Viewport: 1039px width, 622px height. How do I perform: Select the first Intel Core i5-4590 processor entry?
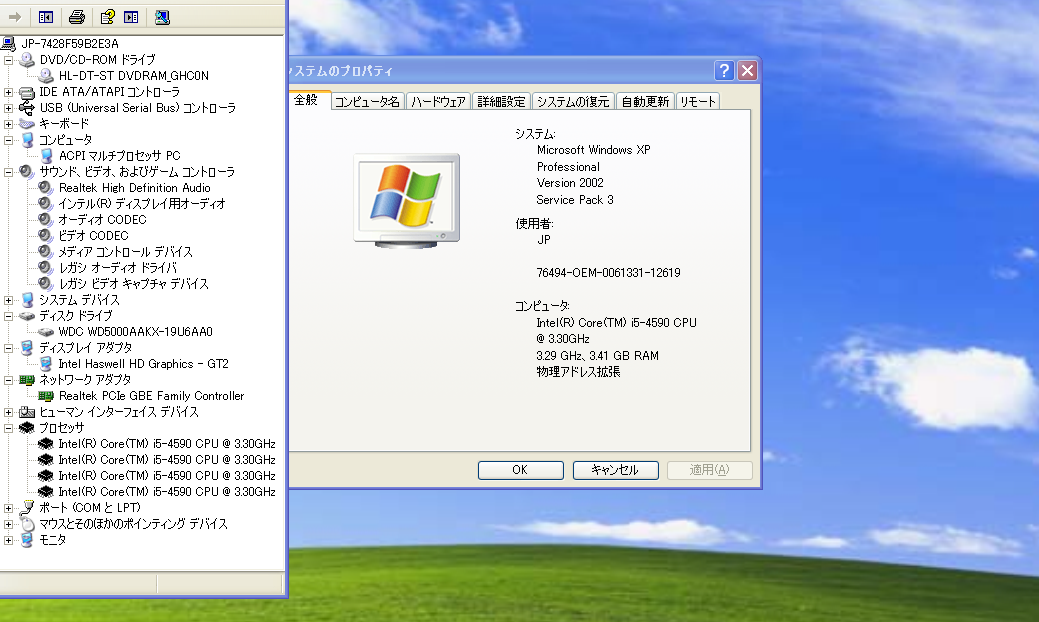(167, 444)
